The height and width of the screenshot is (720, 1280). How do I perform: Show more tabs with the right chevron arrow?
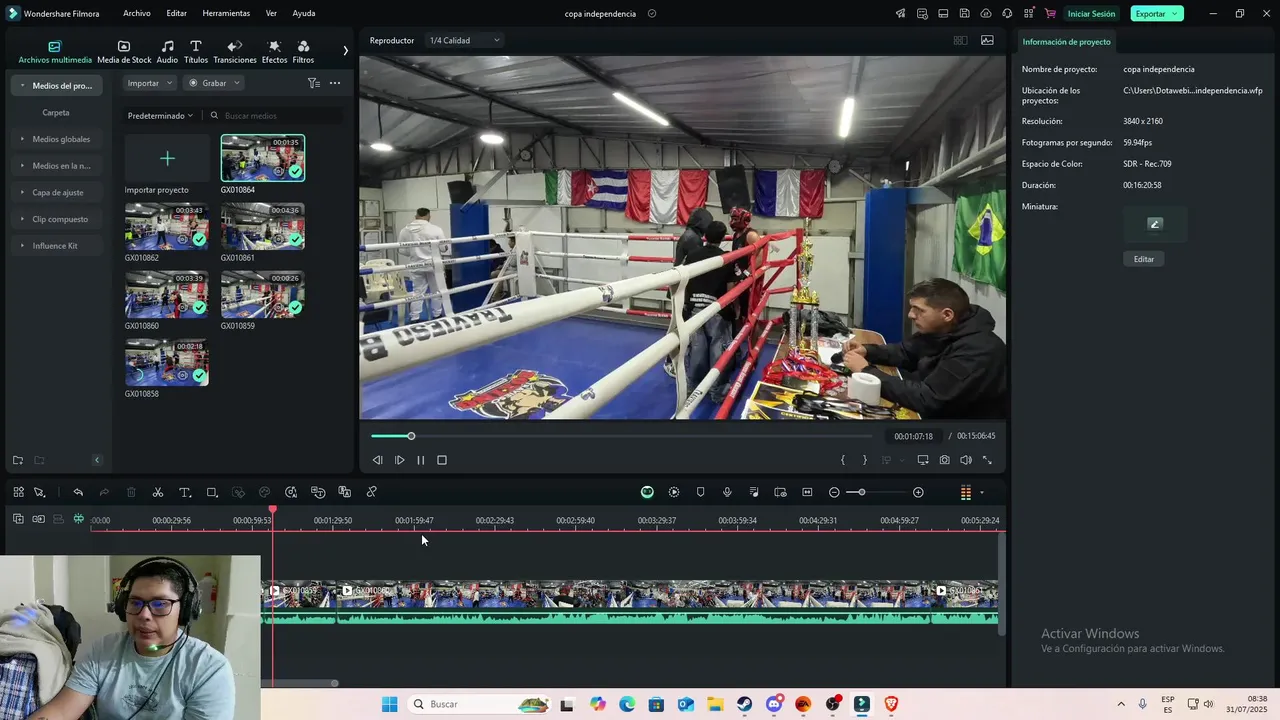(x=346, y=50)
